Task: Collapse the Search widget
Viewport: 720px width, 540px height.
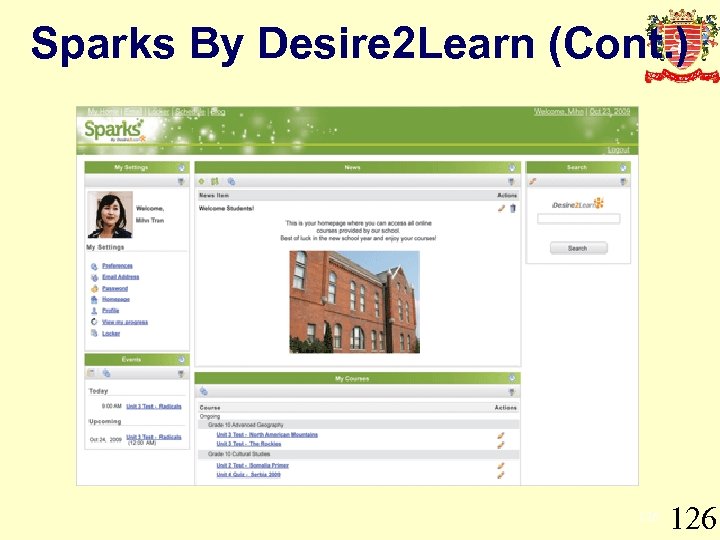Action: (x=623, y=168)
